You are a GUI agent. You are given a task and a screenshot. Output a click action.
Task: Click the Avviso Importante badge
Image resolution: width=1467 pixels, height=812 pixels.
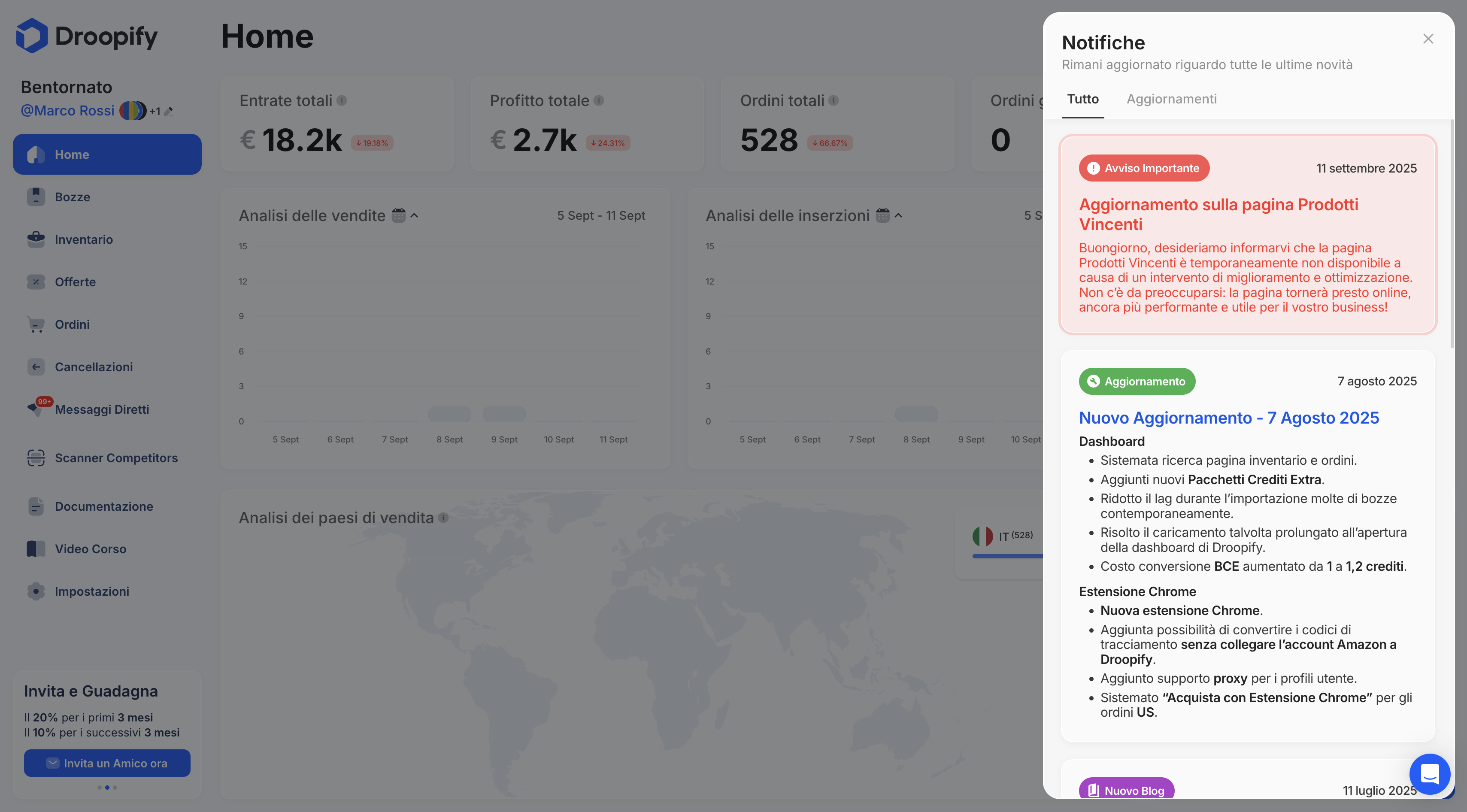(1144, 168)
